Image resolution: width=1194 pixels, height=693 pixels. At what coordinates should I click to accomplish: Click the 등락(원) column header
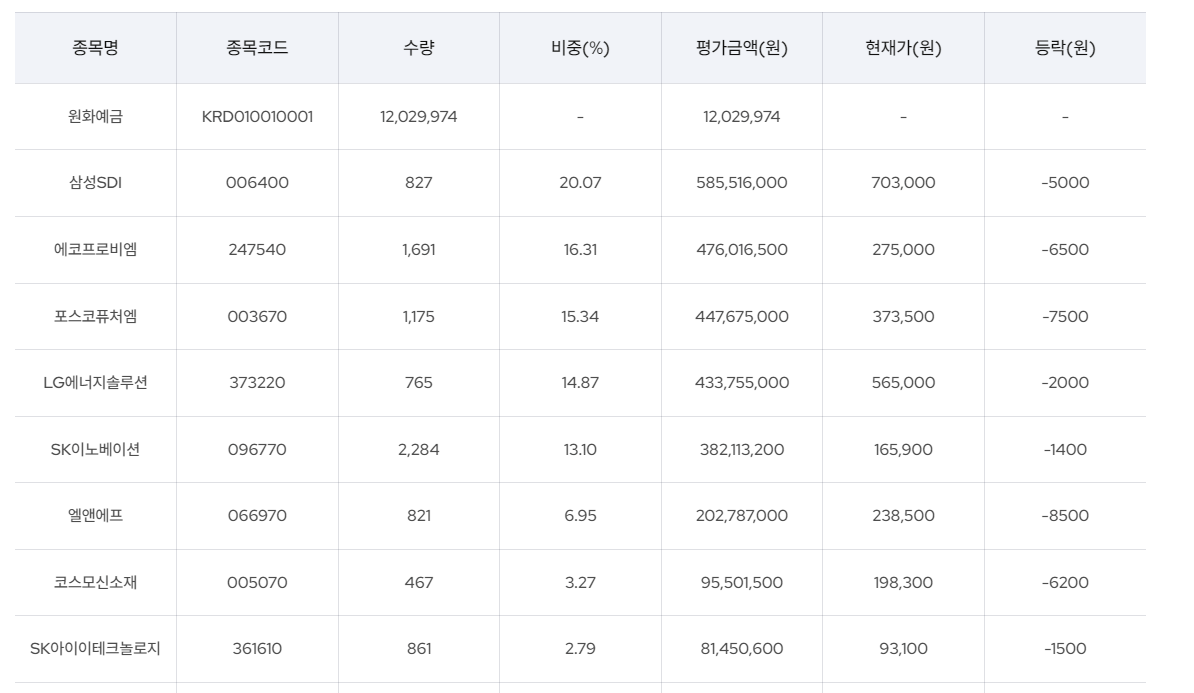pyautogui.click(x=1065, y=48)
